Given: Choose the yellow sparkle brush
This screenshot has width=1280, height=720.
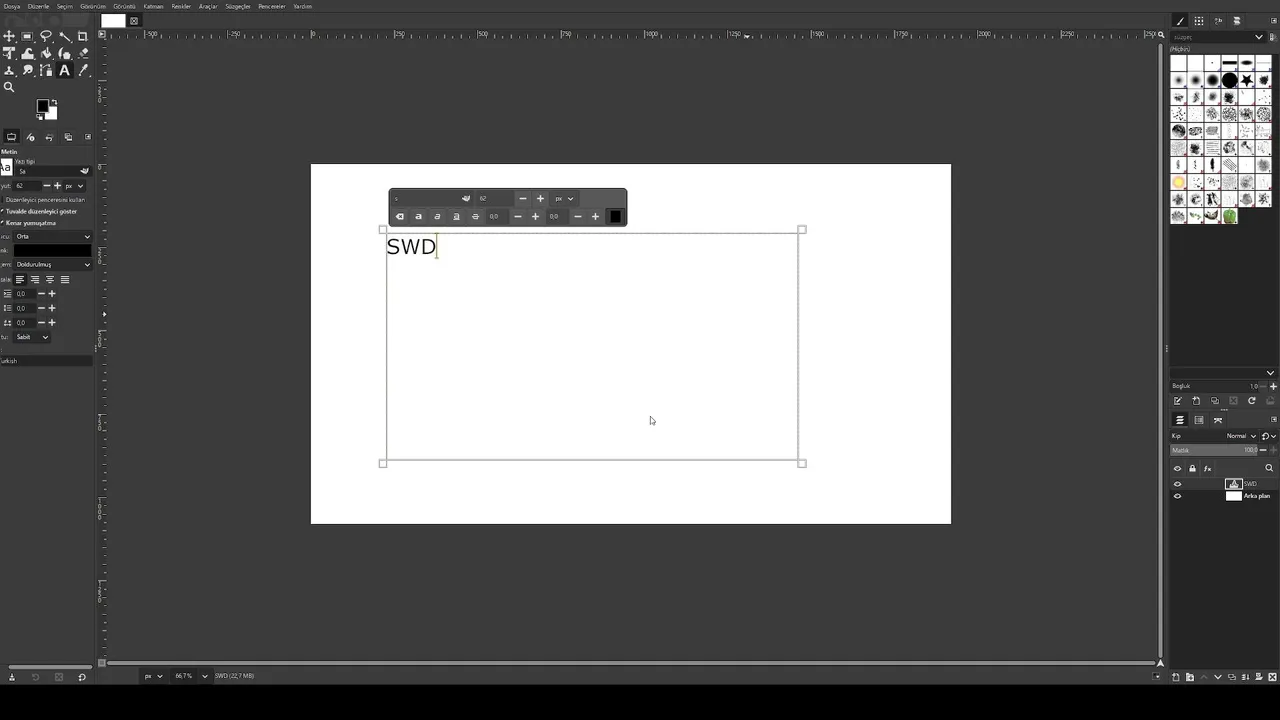Looking at the screenshot, I should click(1179, 182).
